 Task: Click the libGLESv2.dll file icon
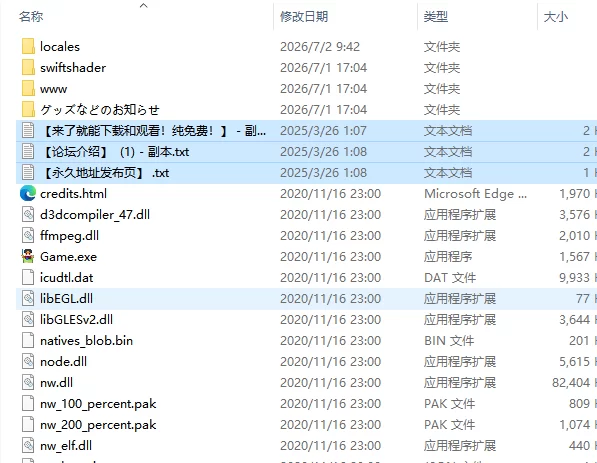(28, 319)
